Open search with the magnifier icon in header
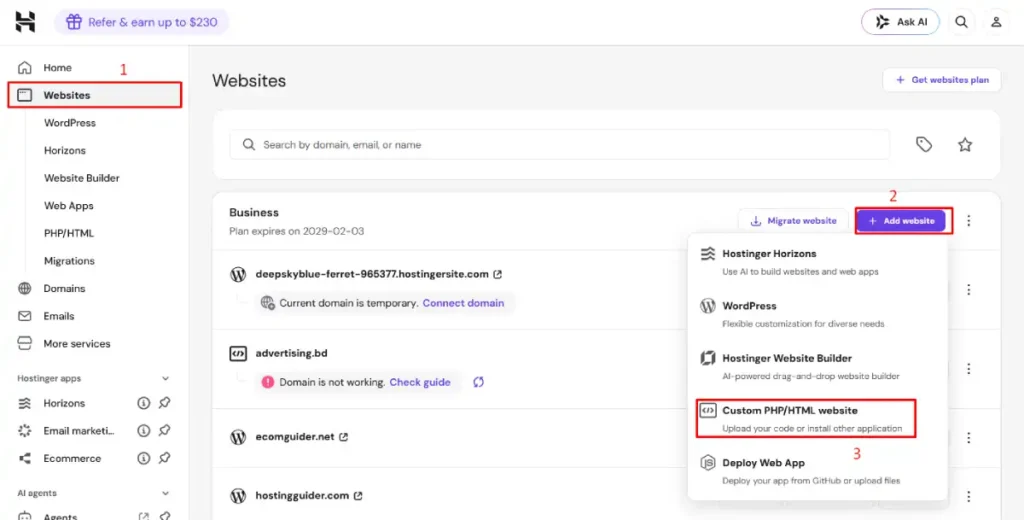The image size is (1024, 520). [961, 22]
